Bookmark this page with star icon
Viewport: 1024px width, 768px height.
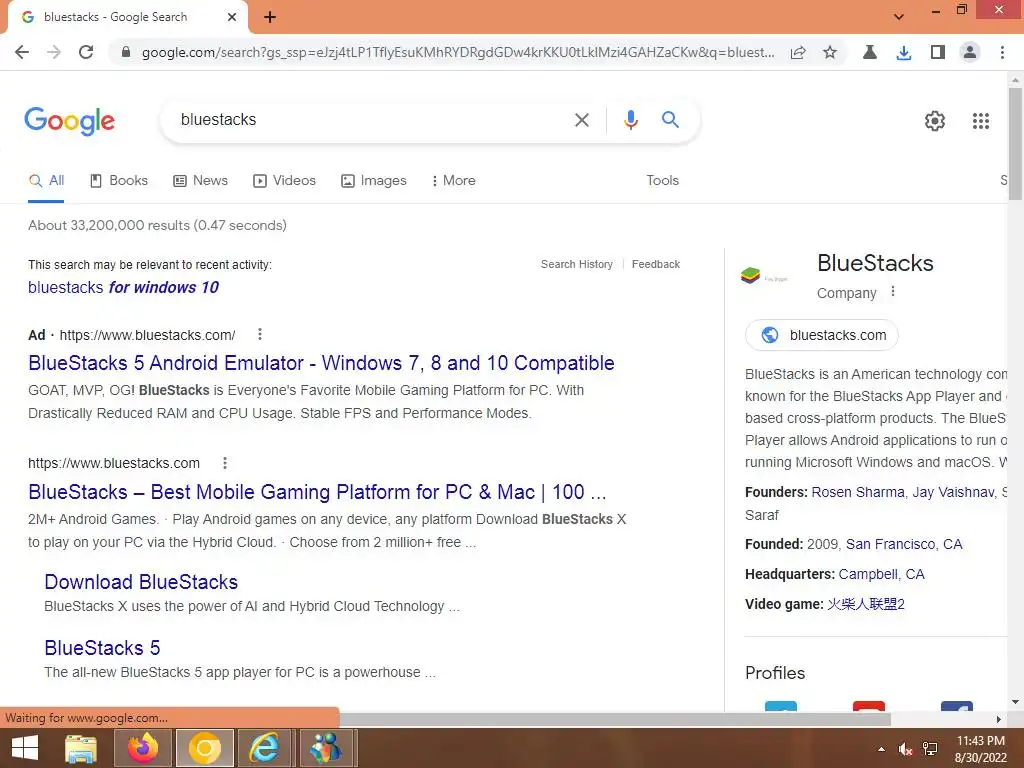click(829, 52)
